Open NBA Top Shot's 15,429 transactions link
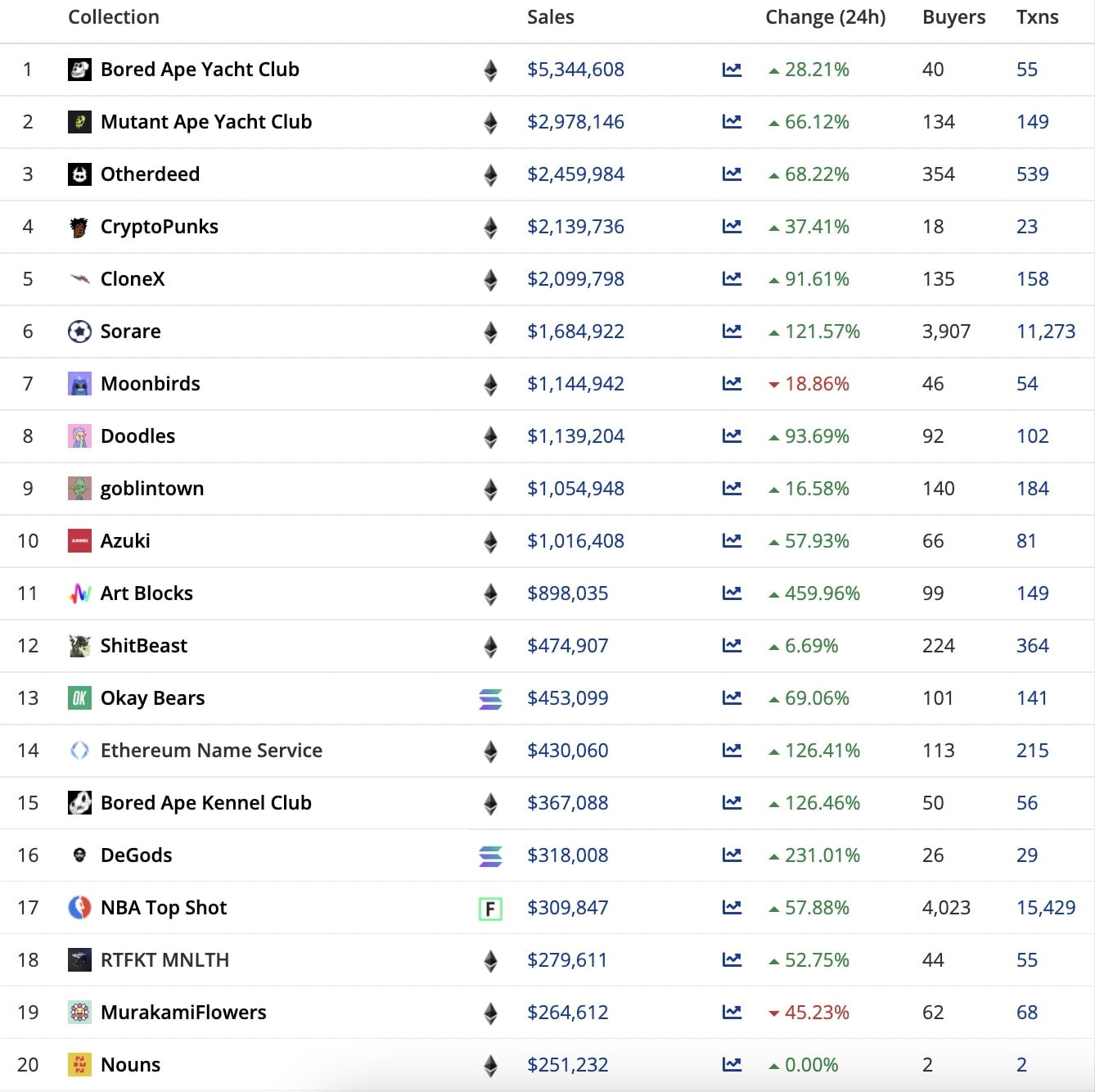1095x1092 pixels. pos(1045,908)
